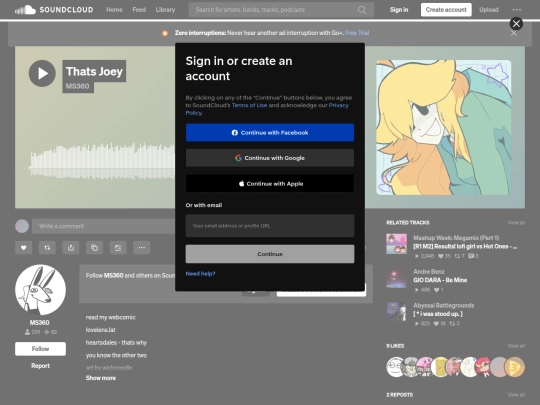This screenshot has width=540, height=405.
Task: Copy link icon under comment box
Action: pyautogui.click(x=94, y=248)
